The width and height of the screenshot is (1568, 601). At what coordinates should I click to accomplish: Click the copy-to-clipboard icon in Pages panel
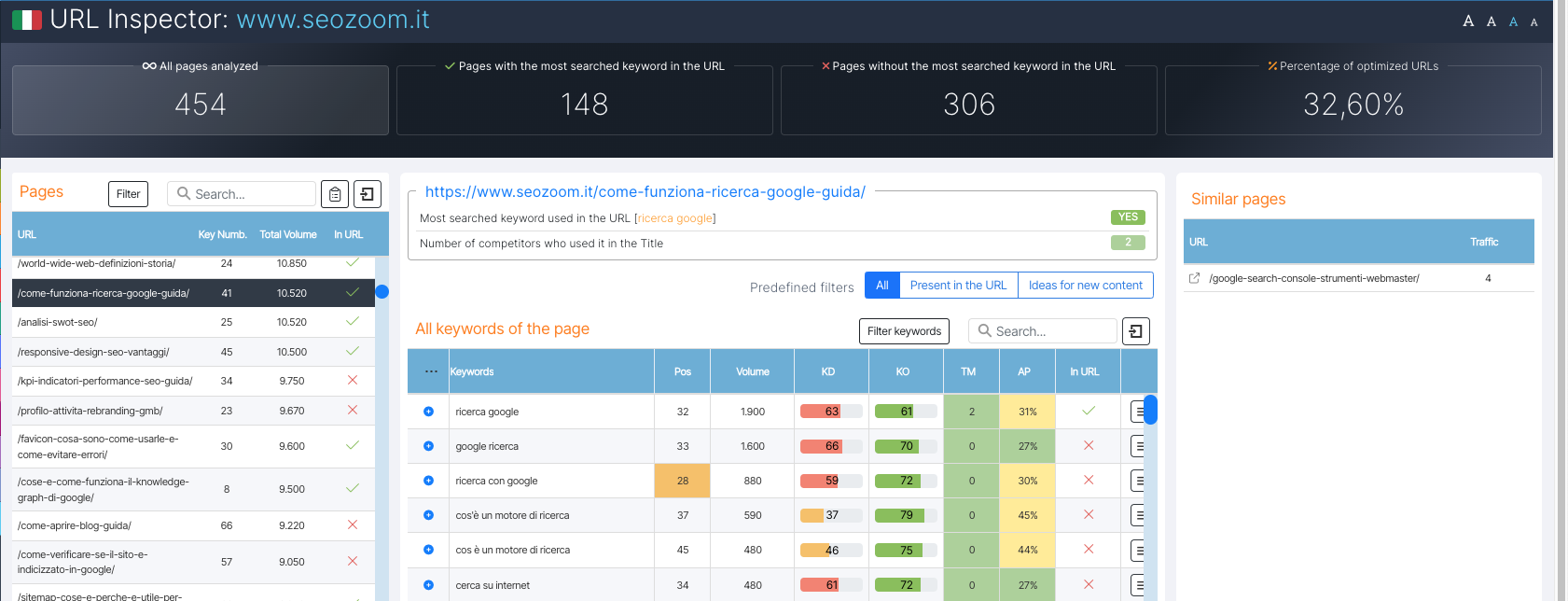pos(335,194)
